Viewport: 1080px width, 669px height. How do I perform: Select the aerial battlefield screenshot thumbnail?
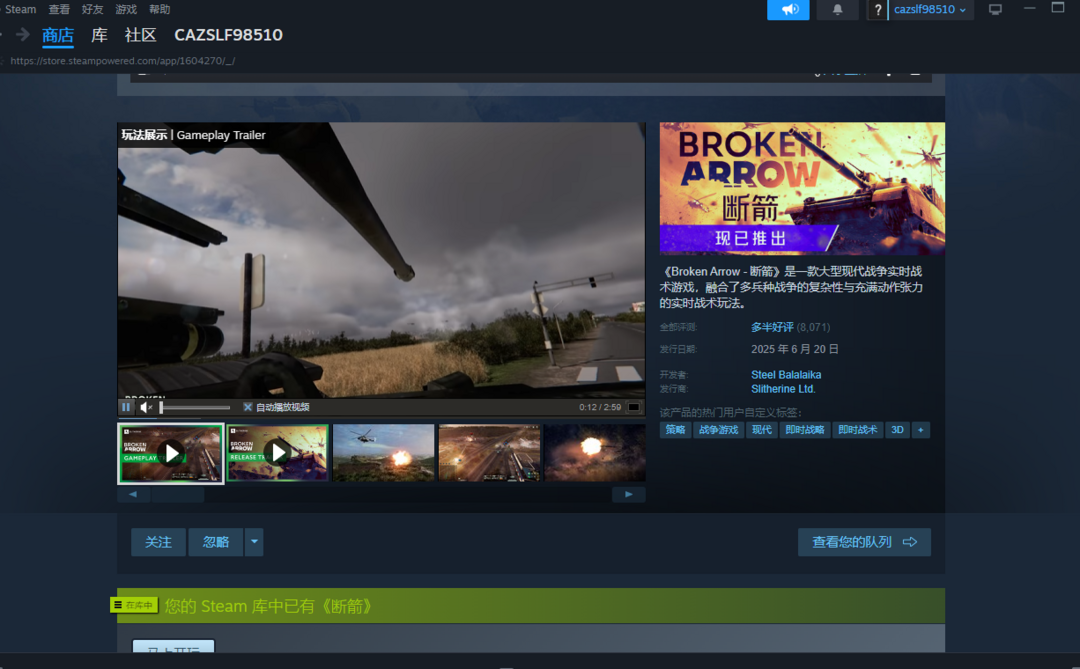pos(490,453)
